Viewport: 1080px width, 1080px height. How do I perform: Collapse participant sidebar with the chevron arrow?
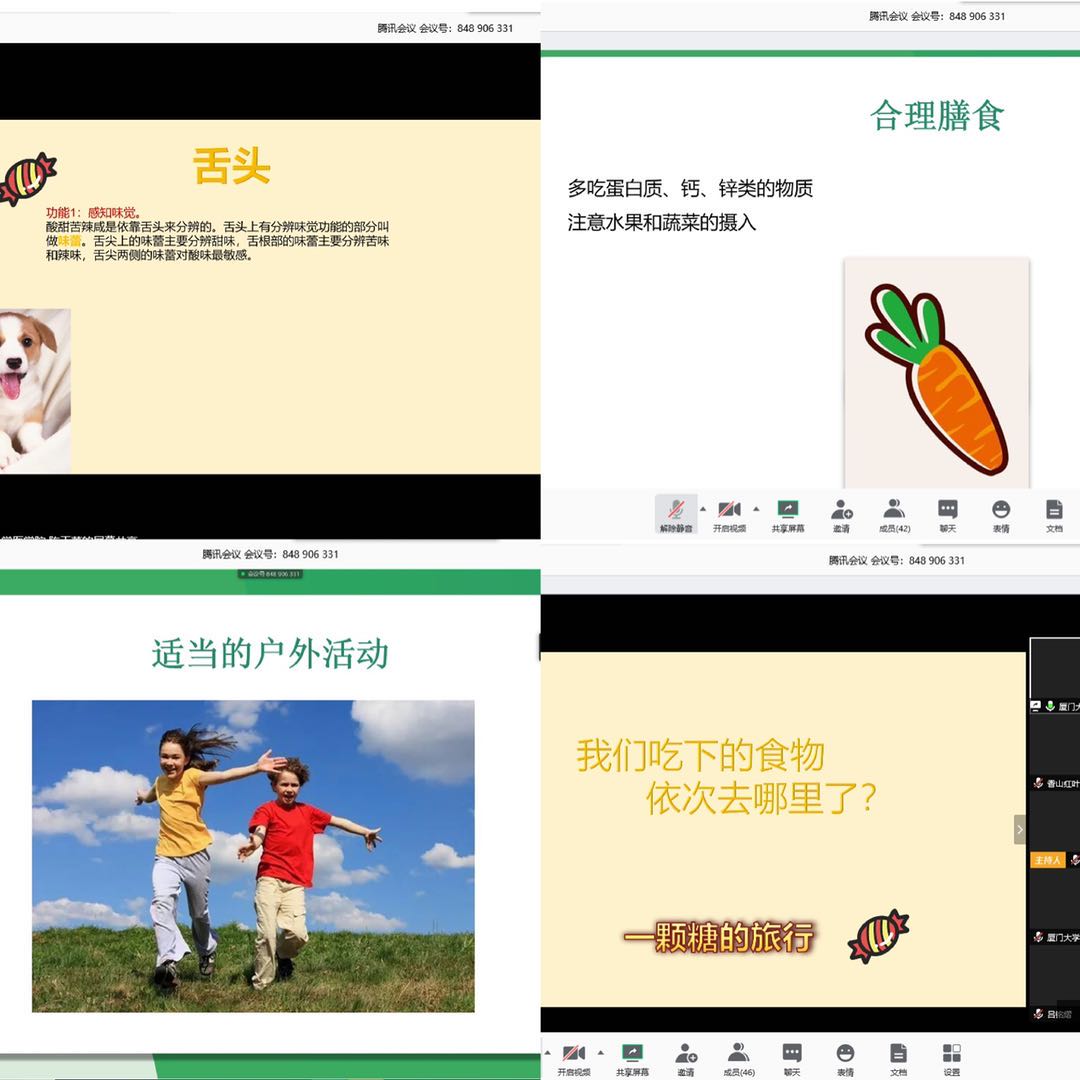click(1019, 829)
